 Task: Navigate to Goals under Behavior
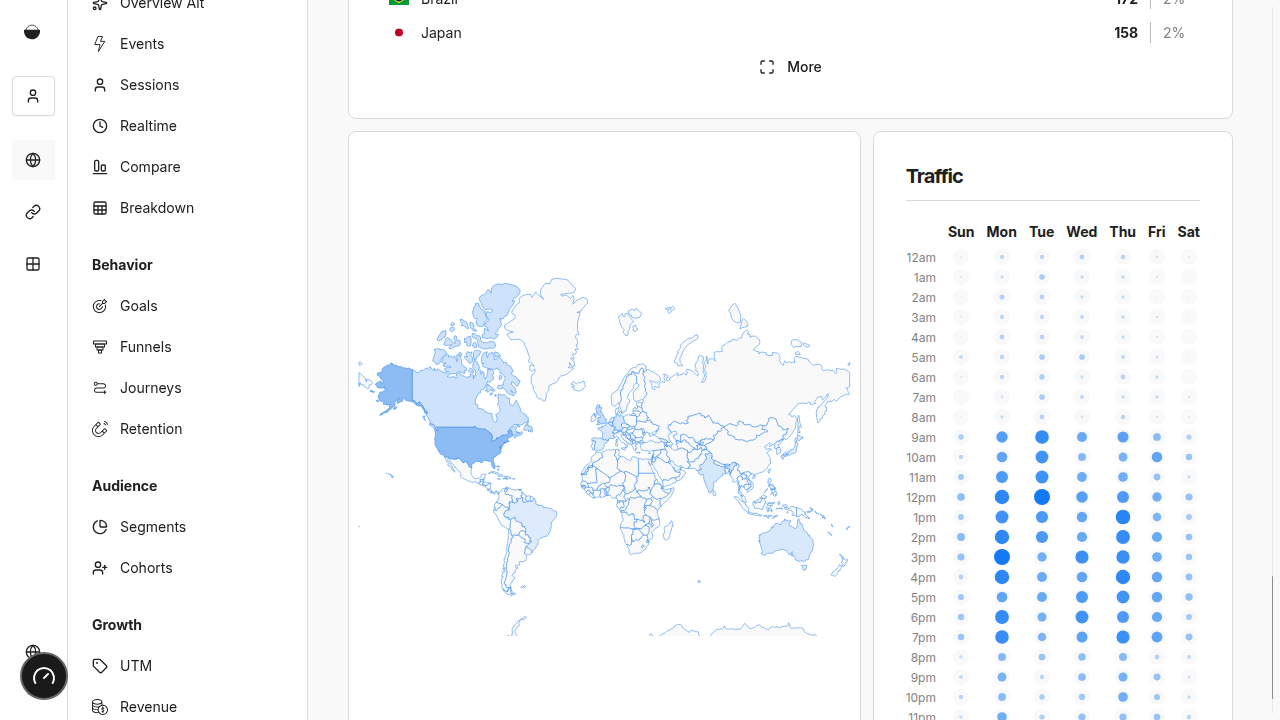(138, 306)
